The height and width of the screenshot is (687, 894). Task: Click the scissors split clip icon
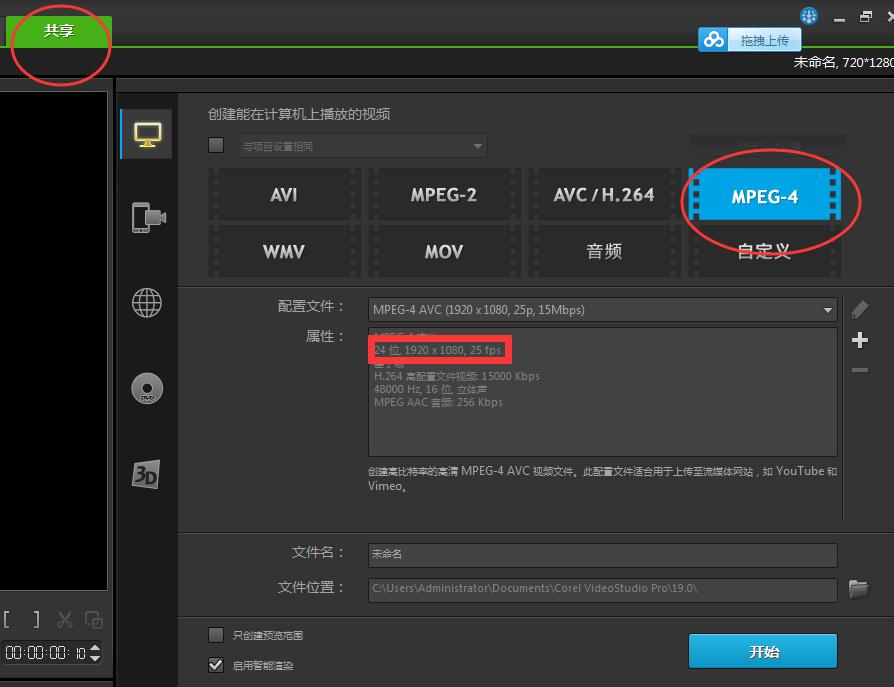pyautogui.click(x=64, y=620)
